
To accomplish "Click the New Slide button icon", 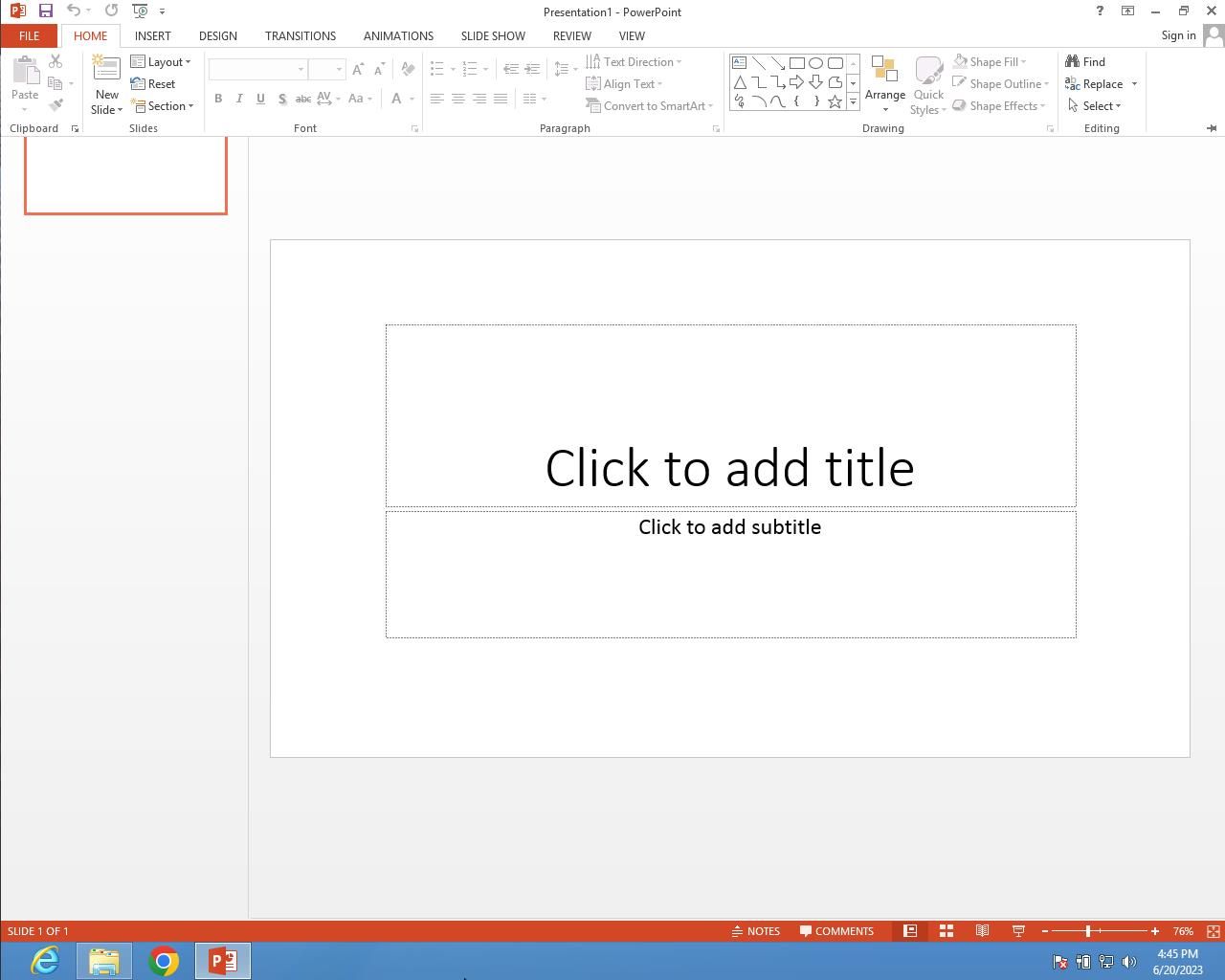I will point(106,69).
